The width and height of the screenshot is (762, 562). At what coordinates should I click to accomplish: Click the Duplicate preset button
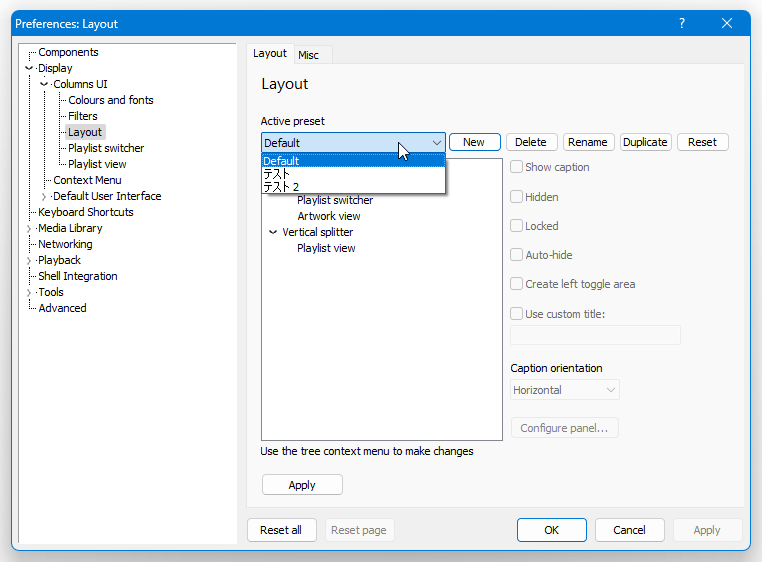pyautogui.click(x=645, y=142)
